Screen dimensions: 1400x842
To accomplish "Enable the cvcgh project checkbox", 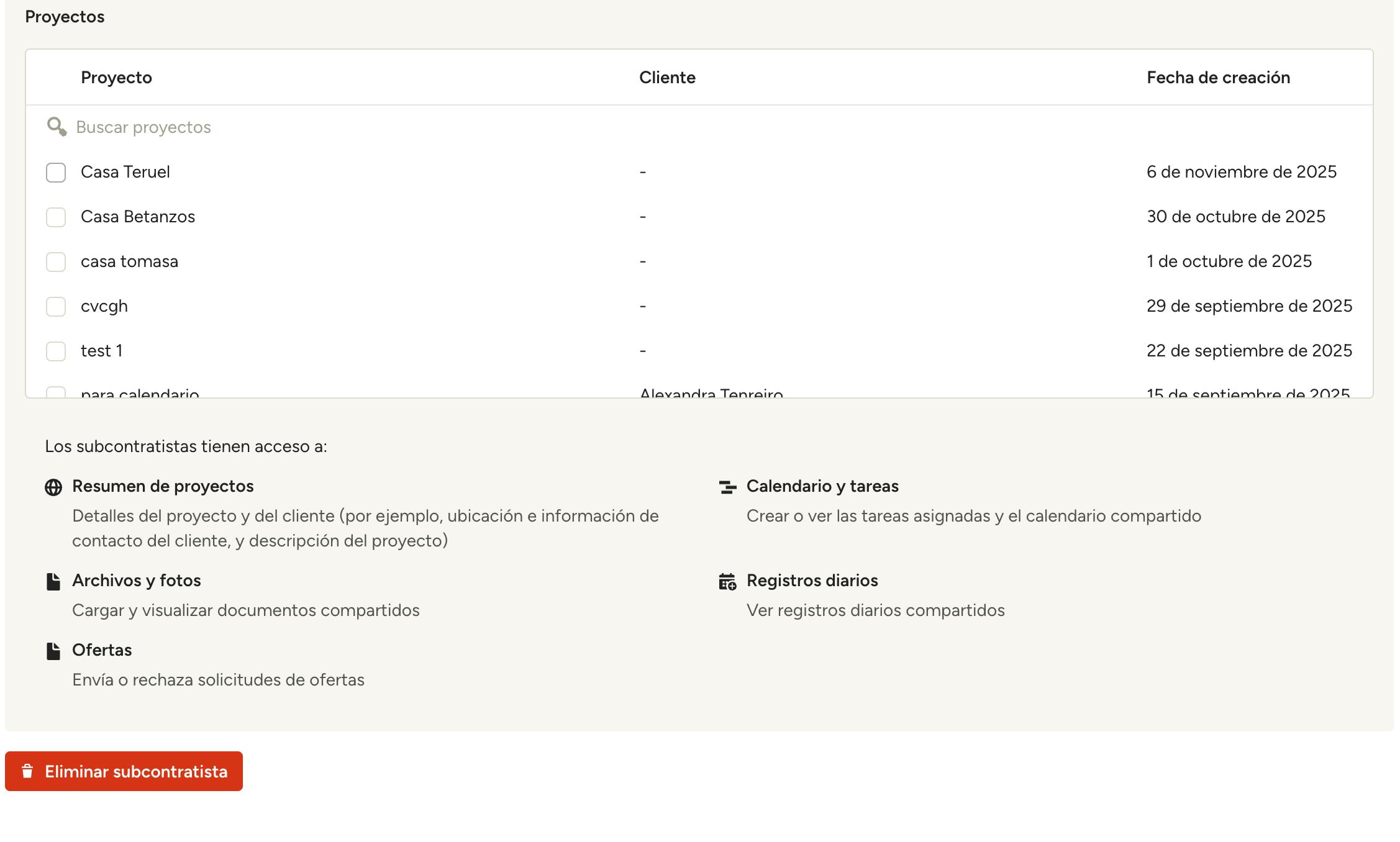I will [x=56, y=307].
